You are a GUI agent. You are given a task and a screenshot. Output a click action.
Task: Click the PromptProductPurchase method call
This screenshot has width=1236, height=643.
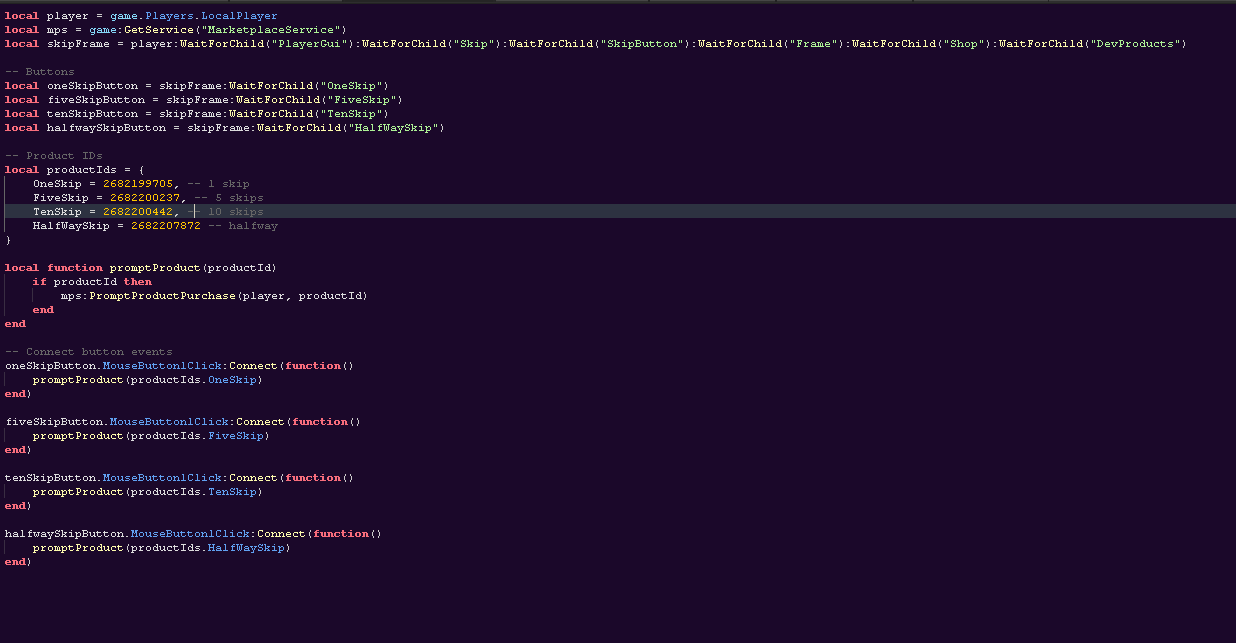pyautogui.click(x=164, y=295)
